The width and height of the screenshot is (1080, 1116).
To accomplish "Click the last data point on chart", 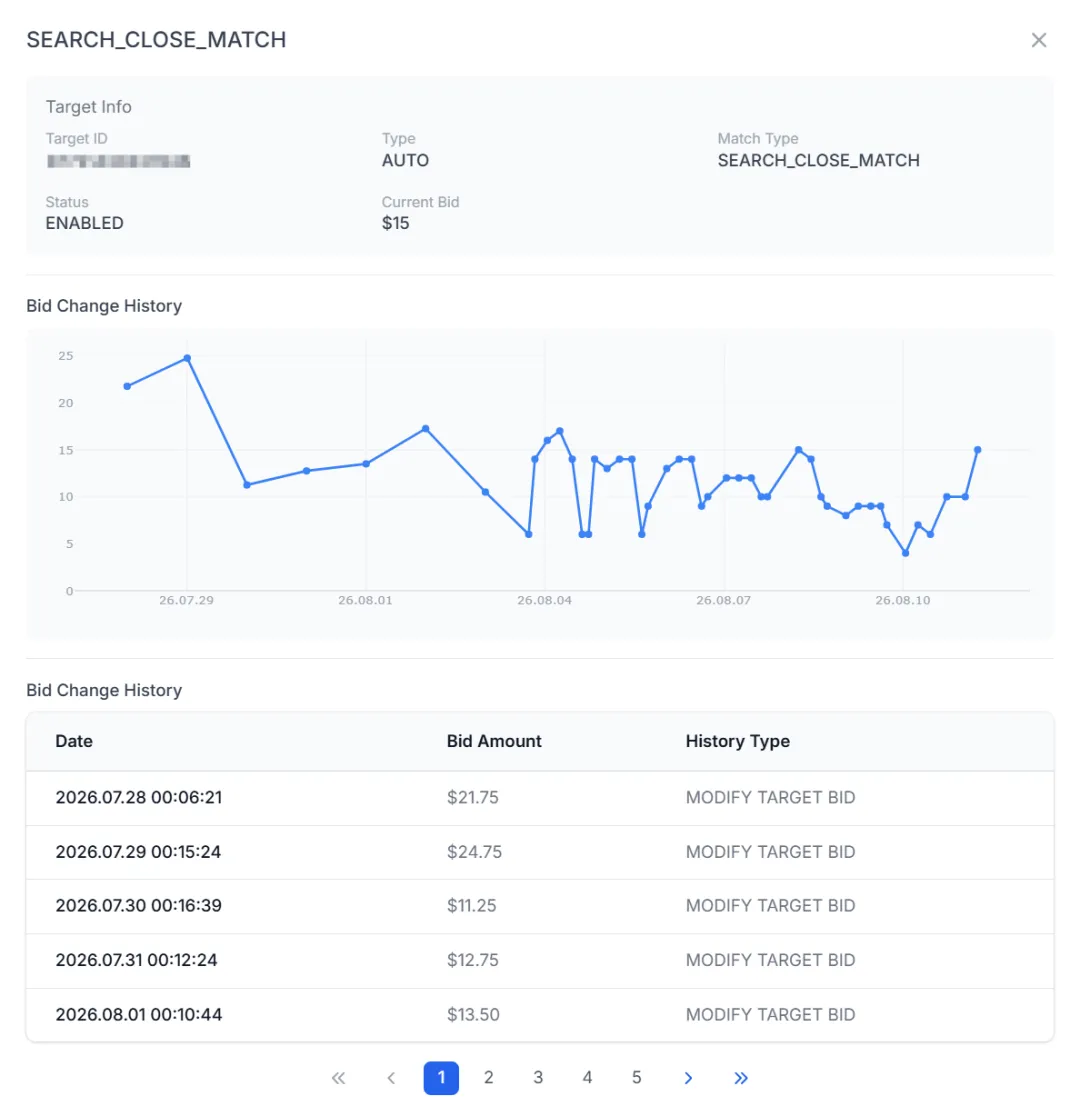I will click(977, 450).
